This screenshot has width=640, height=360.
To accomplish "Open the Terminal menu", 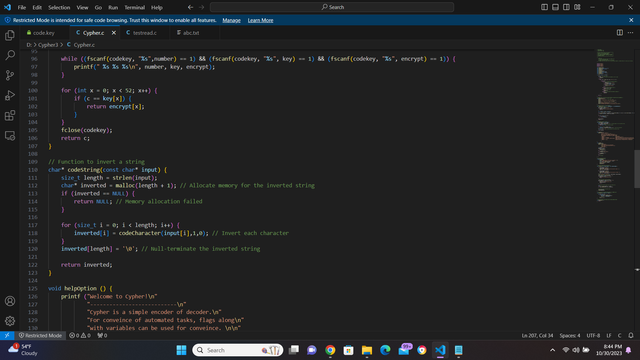I will pos(134,7).
